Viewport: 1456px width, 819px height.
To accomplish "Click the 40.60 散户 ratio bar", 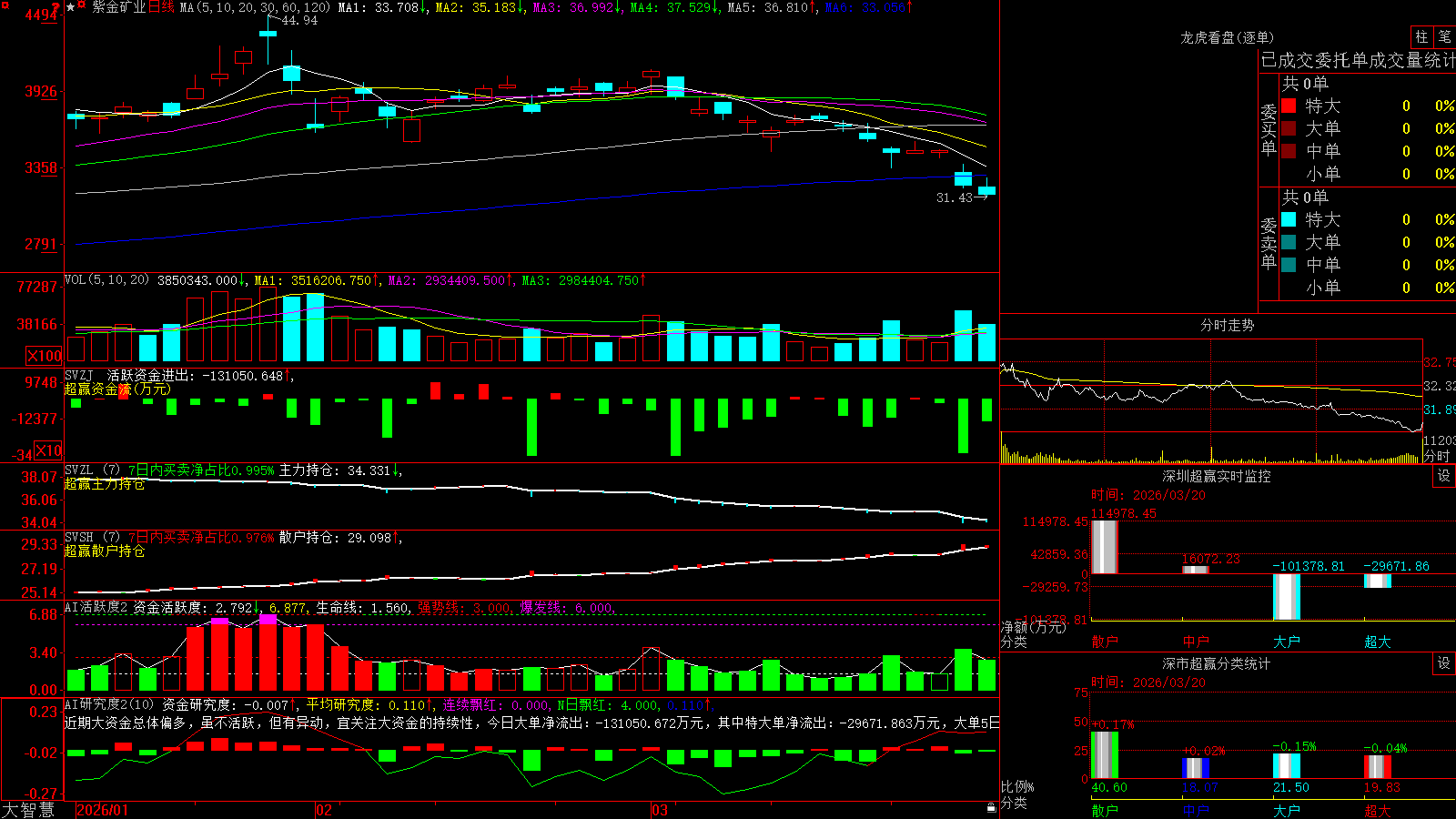I will pyautogui.click(x=1104, y=754).
